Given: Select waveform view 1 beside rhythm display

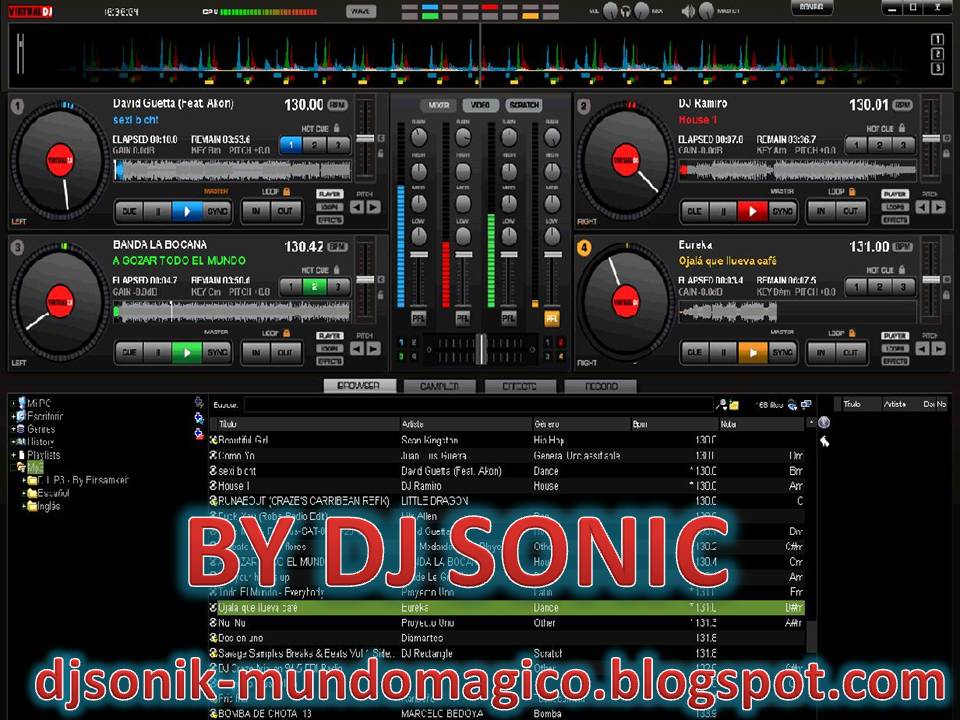Looking at the screenshot, I should click(937, 39).
